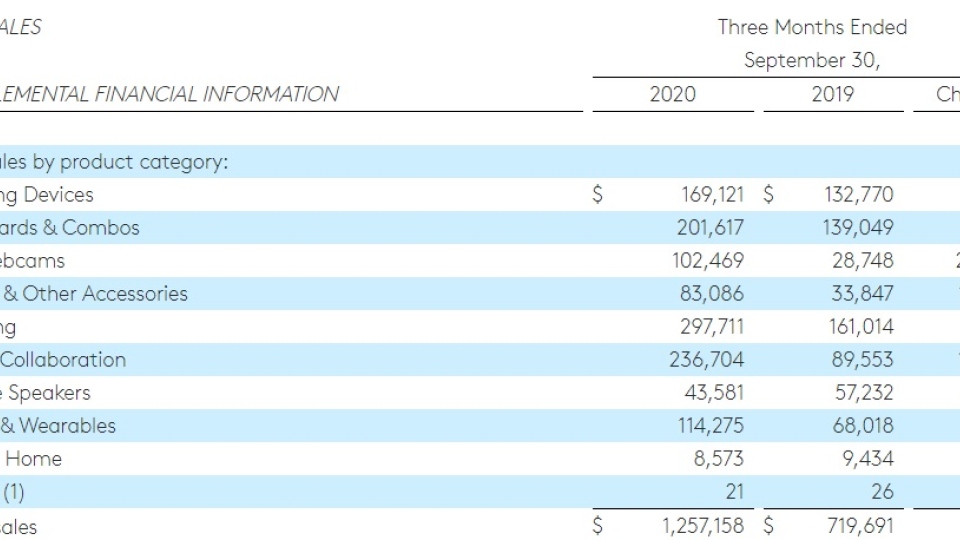
Task: Select the Speakers 2019 value 57,232
Action: coord(864,393)
